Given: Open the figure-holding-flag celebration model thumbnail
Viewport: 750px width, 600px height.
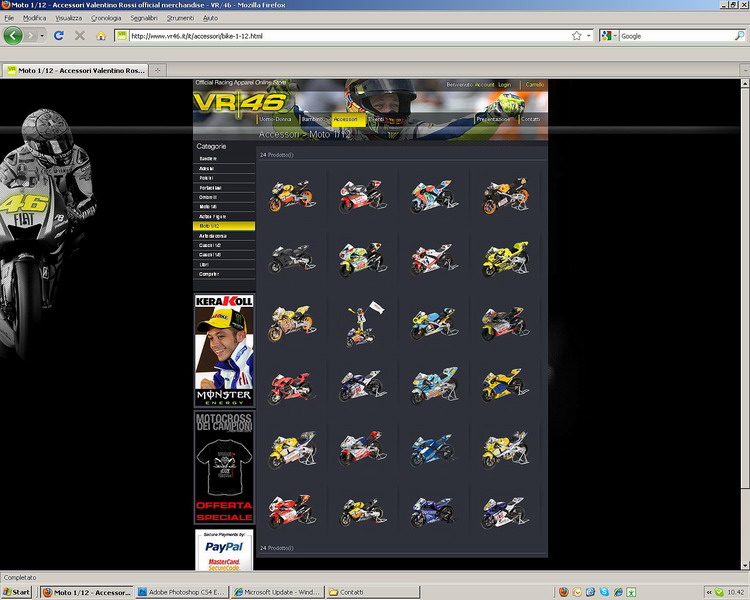Looking at the screenshot, I should pyautogui.click(x=364, y=323).
